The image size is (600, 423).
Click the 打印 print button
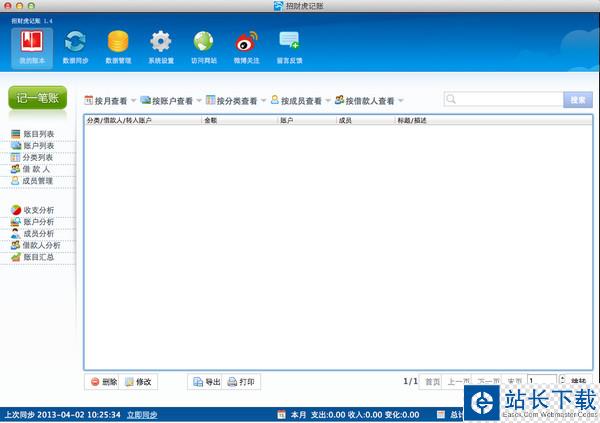point(241,382)
